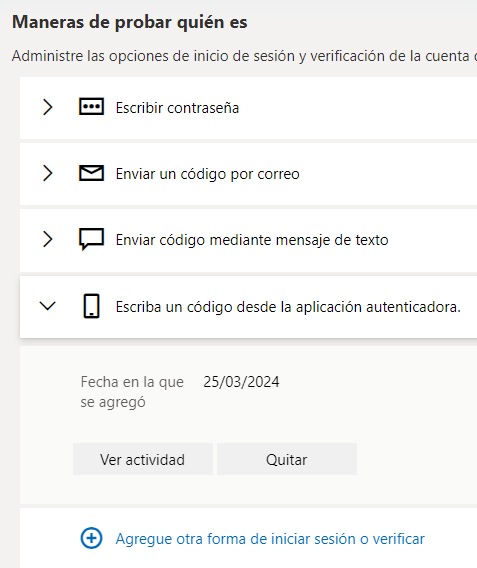Expand the Escribir contraseña chevron
This screenshot has height=568, width=477.
[48, 107]
